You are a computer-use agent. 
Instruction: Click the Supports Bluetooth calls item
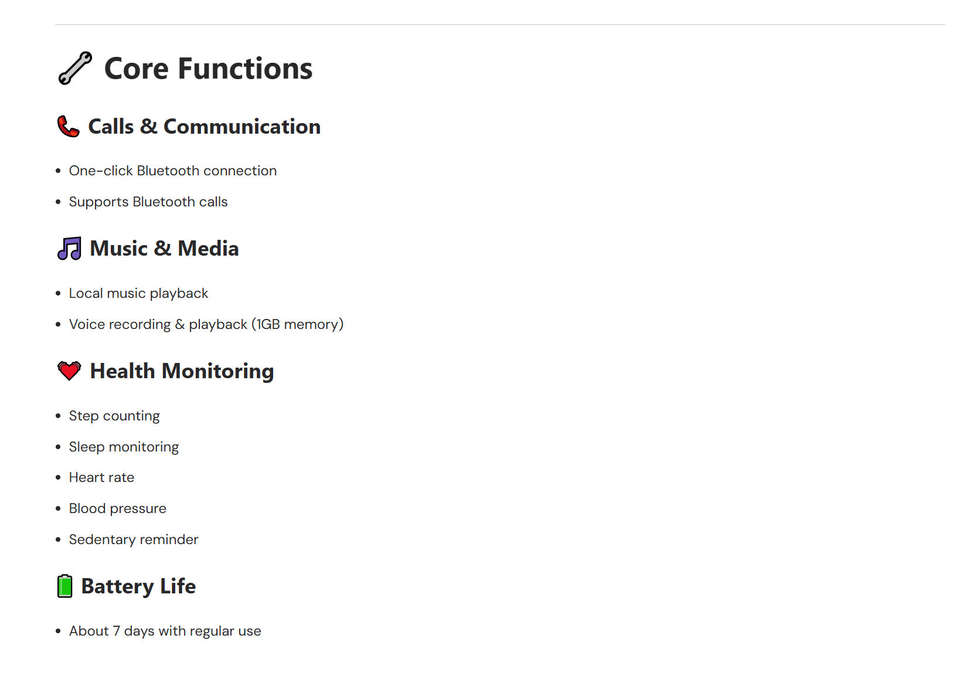point(148,202)
